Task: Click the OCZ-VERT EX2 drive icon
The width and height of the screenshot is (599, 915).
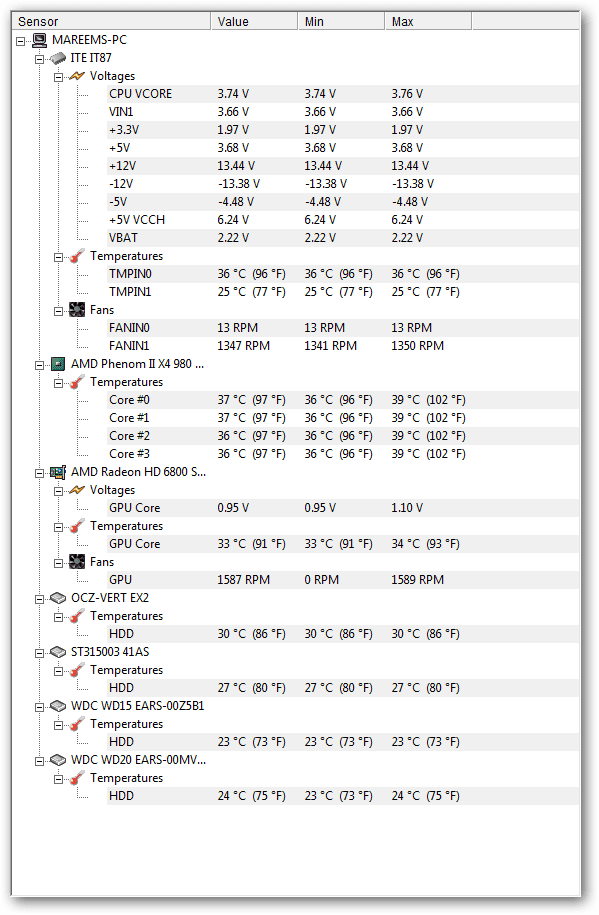Action: click(x=58, y=598)
